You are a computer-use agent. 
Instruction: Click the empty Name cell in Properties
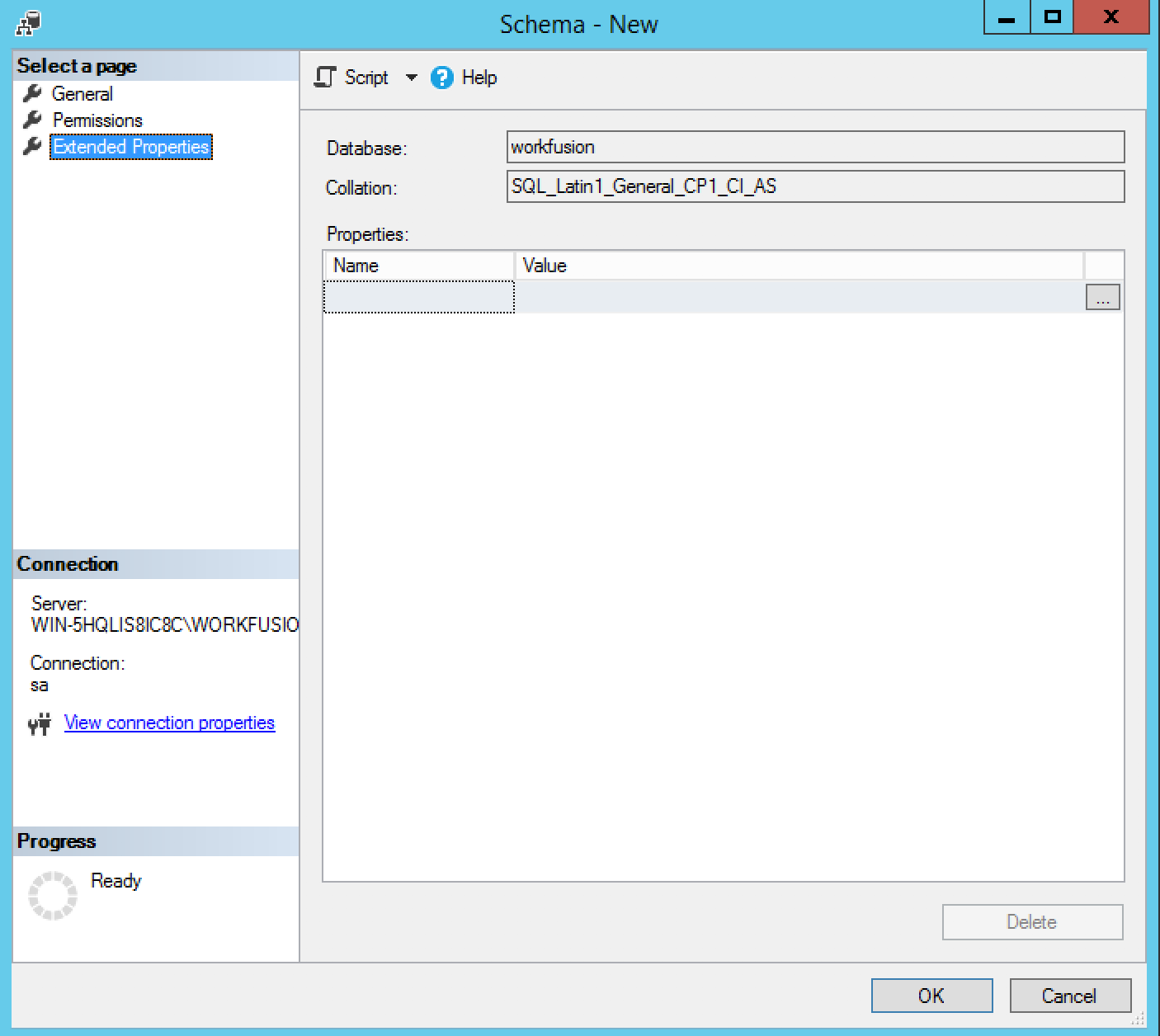tap(419, 297)
